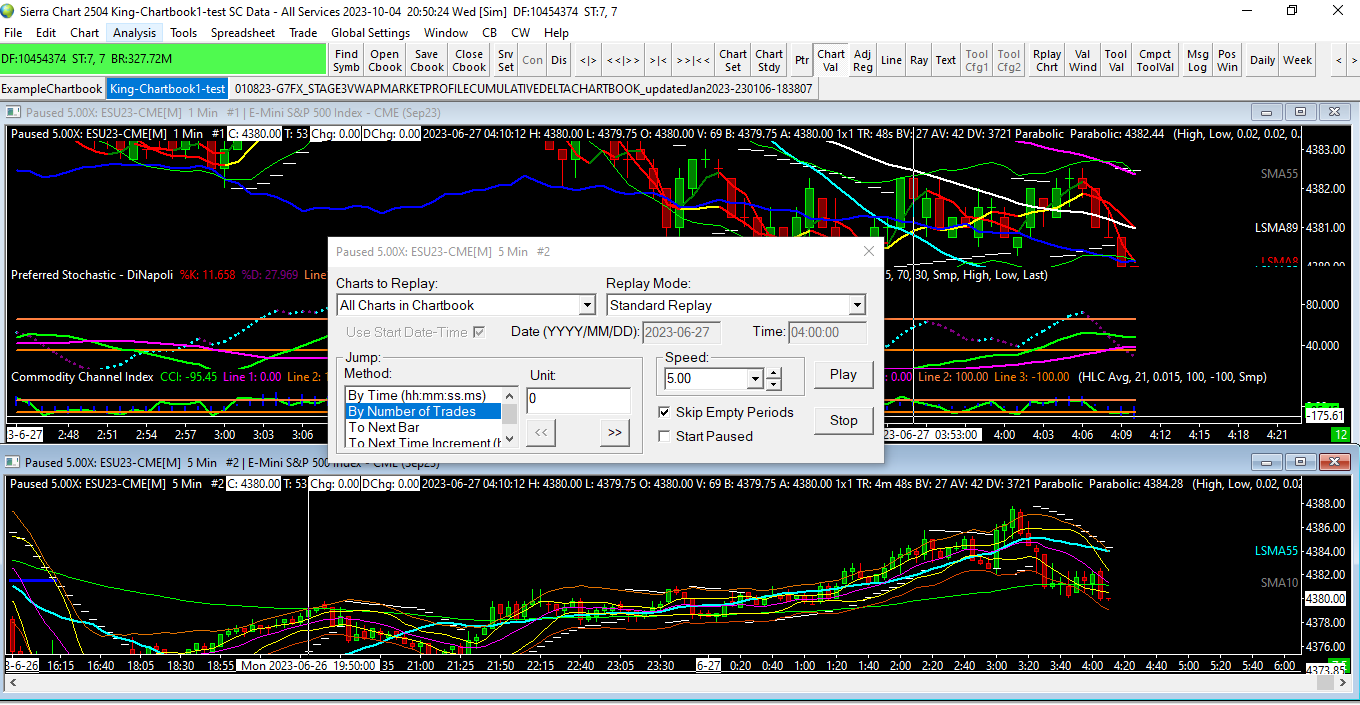The image size is (1360, 705).
Task: Click the Play button in replay dialog
Action: pos(843,374)
